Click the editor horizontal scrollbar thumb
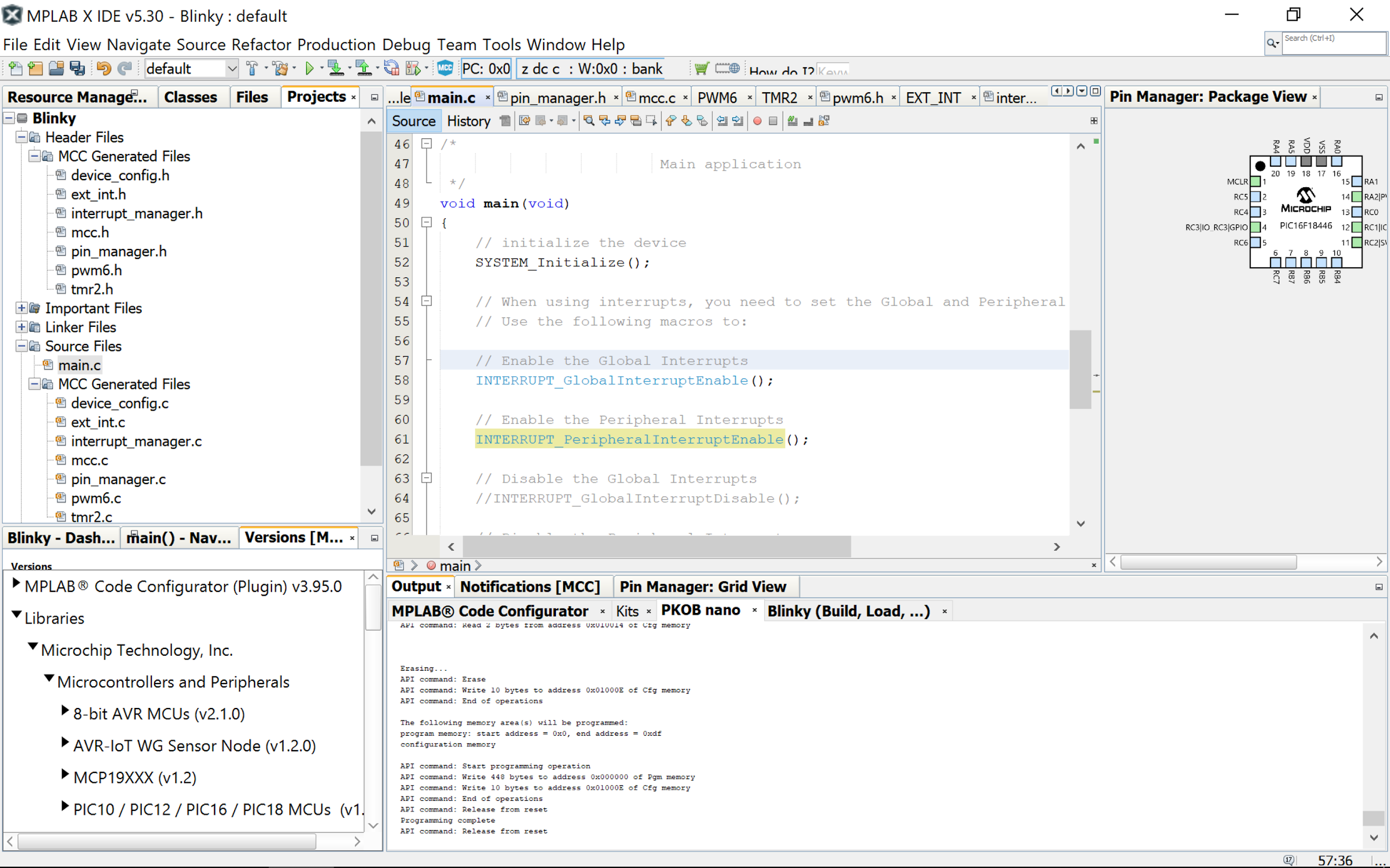The width and height of the screenshot is (1390, 868). [656, 546]
